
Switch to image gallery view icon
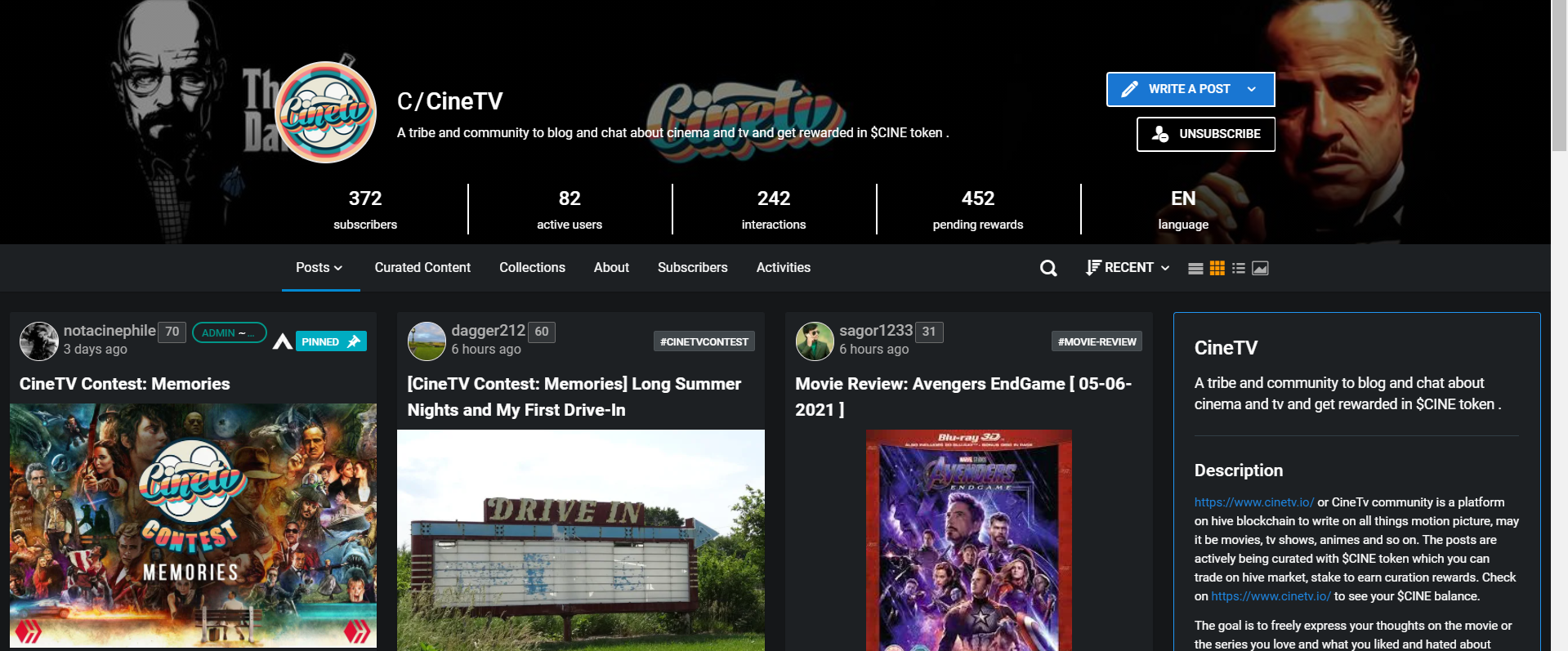(x=1260, y=268)
